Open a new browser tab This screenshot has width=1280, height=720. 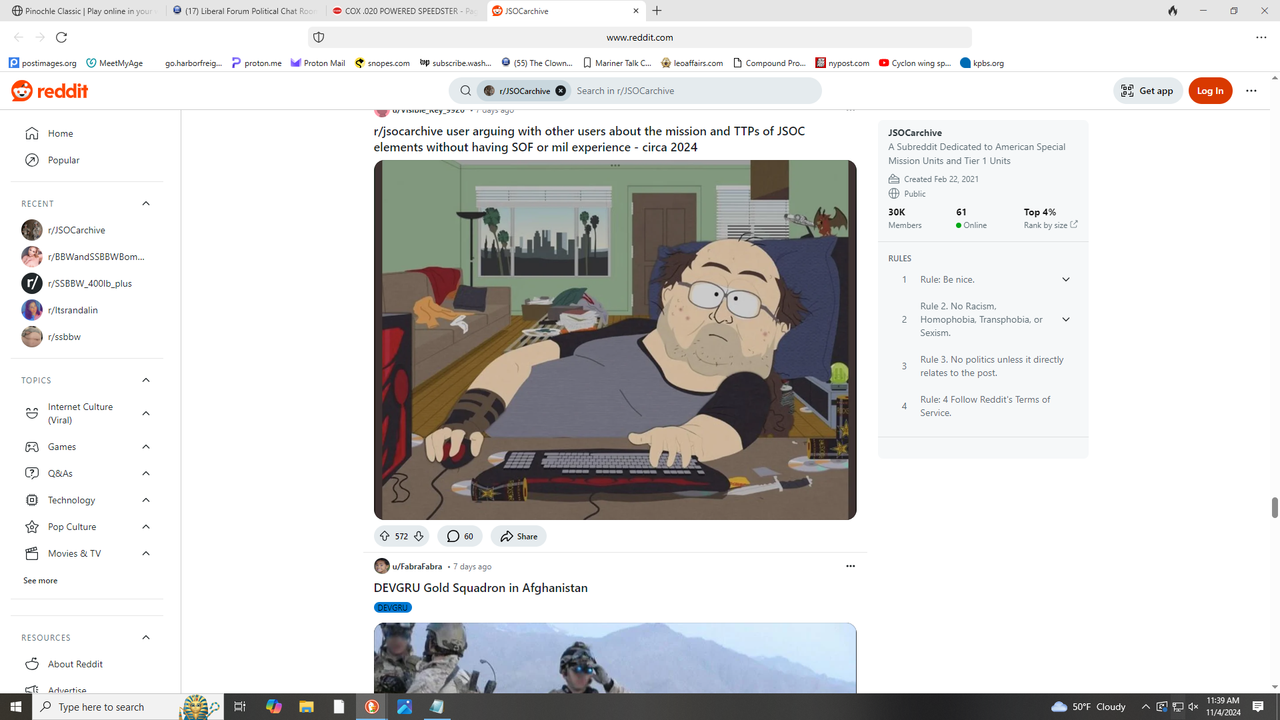click(657, 11)
